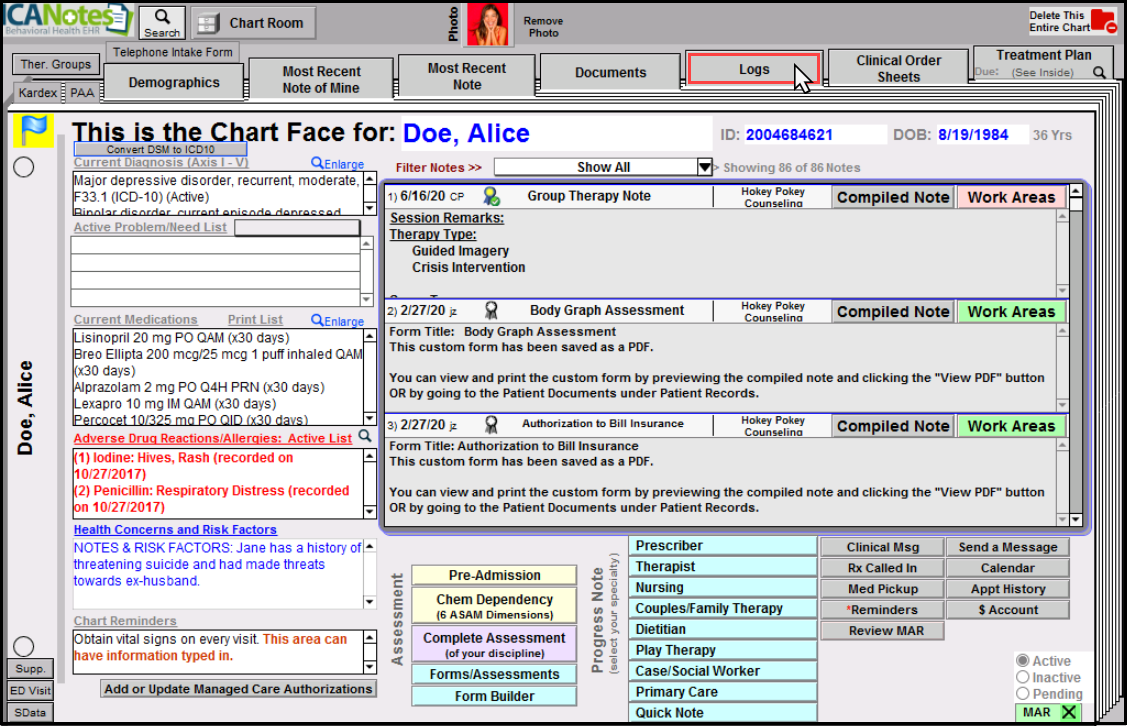Click the Review MAR button

coord(880,631)
